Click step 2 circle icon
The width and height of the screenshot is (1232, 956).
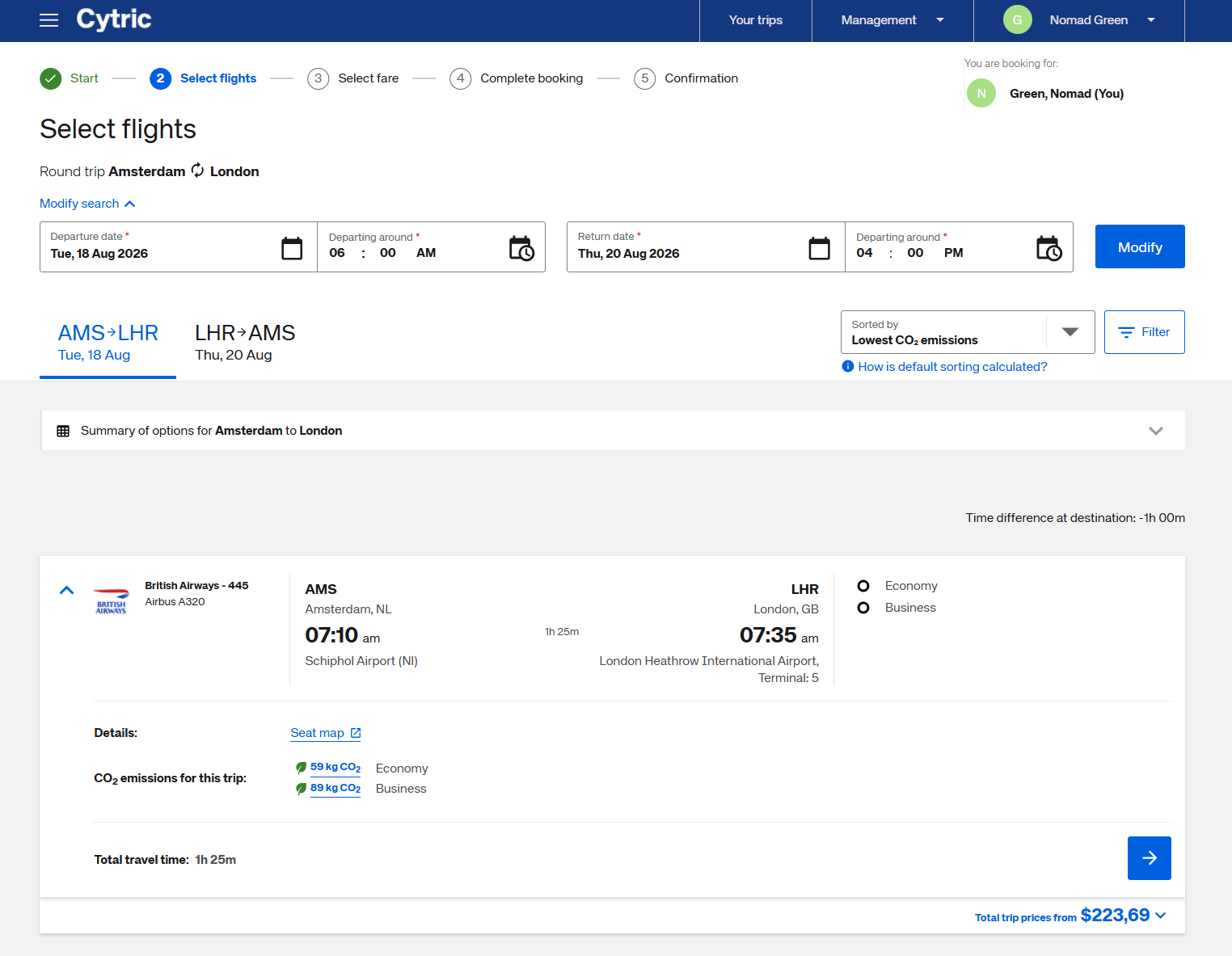(160, 78)
